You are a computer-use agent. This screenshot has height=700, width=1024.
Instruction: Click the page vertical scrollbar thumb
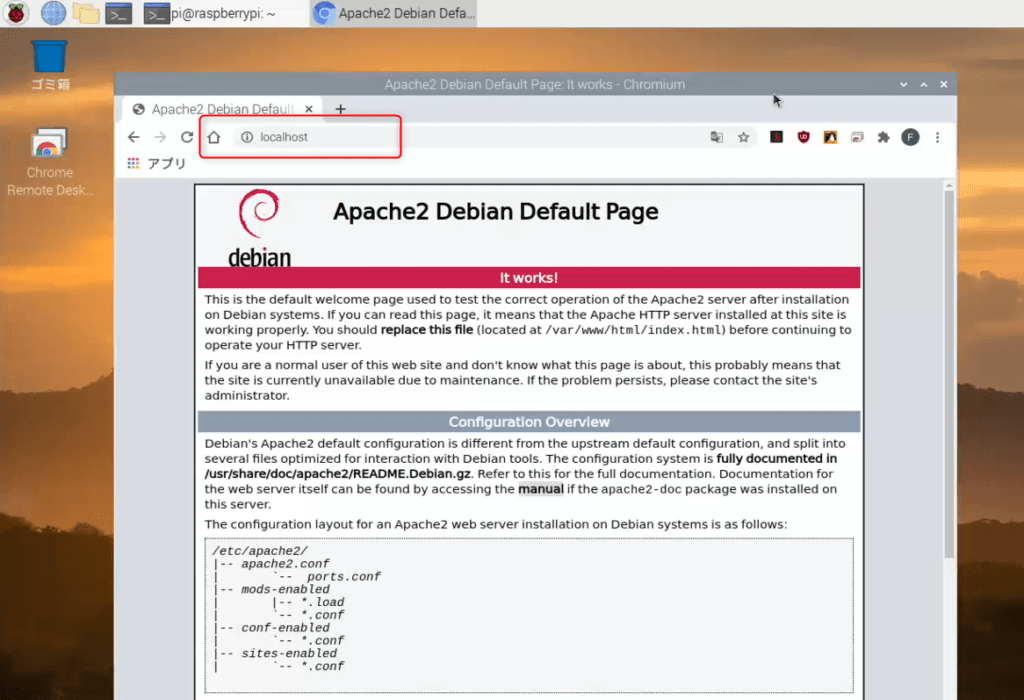click(x=949, y=374)
